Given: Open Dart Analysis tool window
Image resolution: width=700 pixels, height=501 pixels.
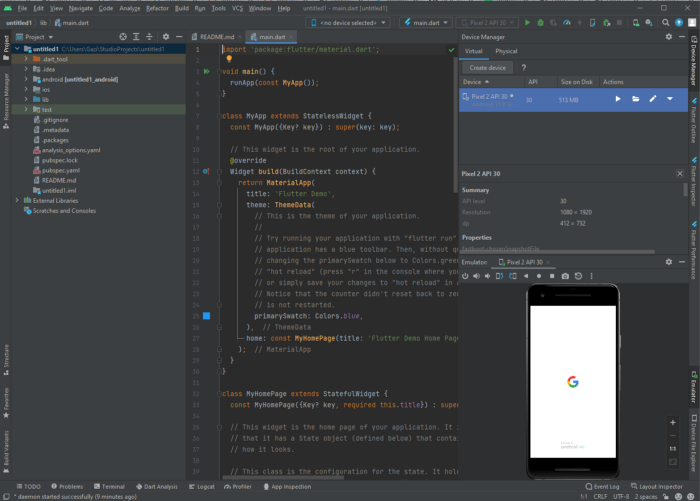Looking at the screenshot, I should click(x=157, y=487).
